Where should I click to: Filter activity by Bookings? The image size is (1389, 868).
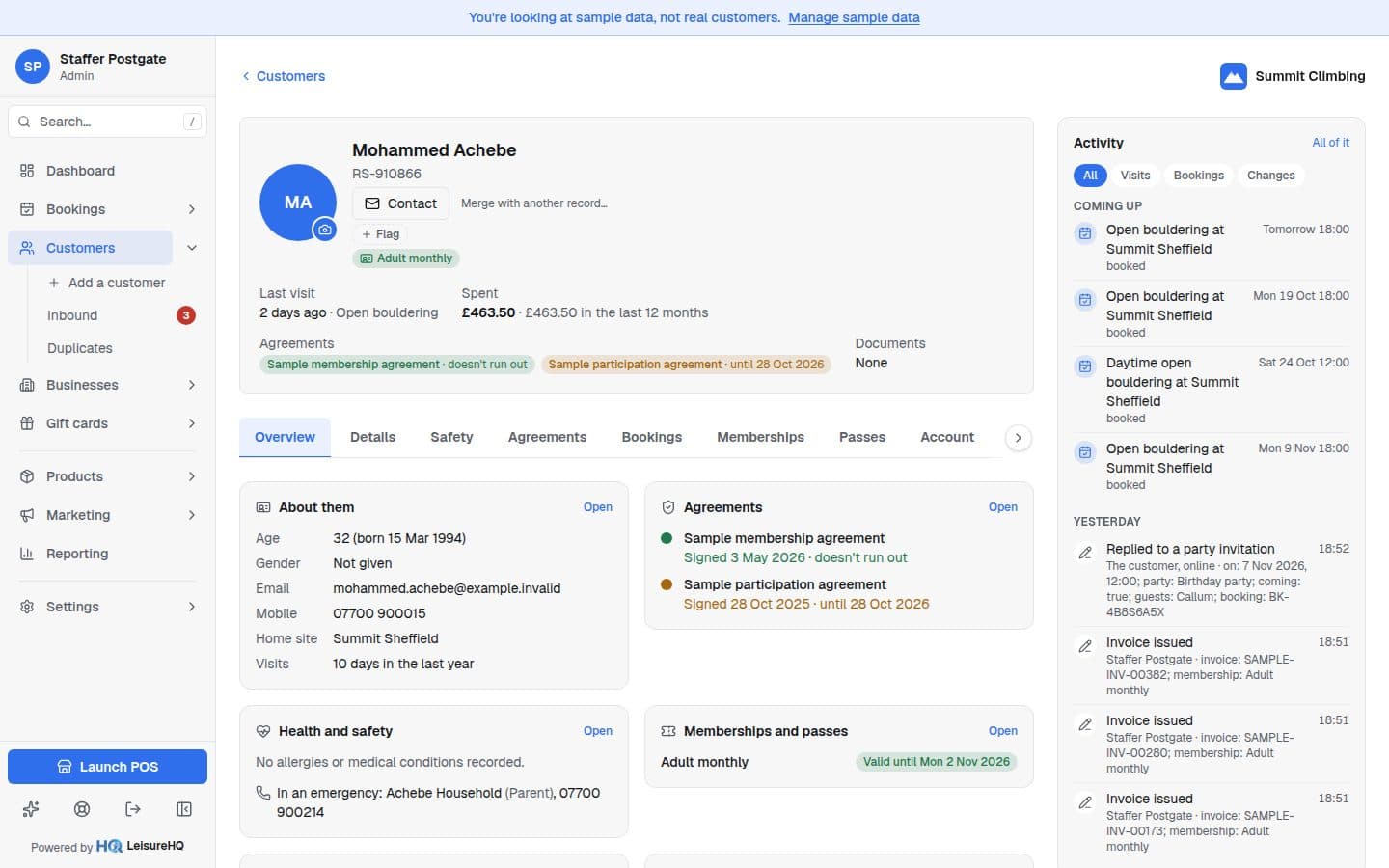(1198, 176)
